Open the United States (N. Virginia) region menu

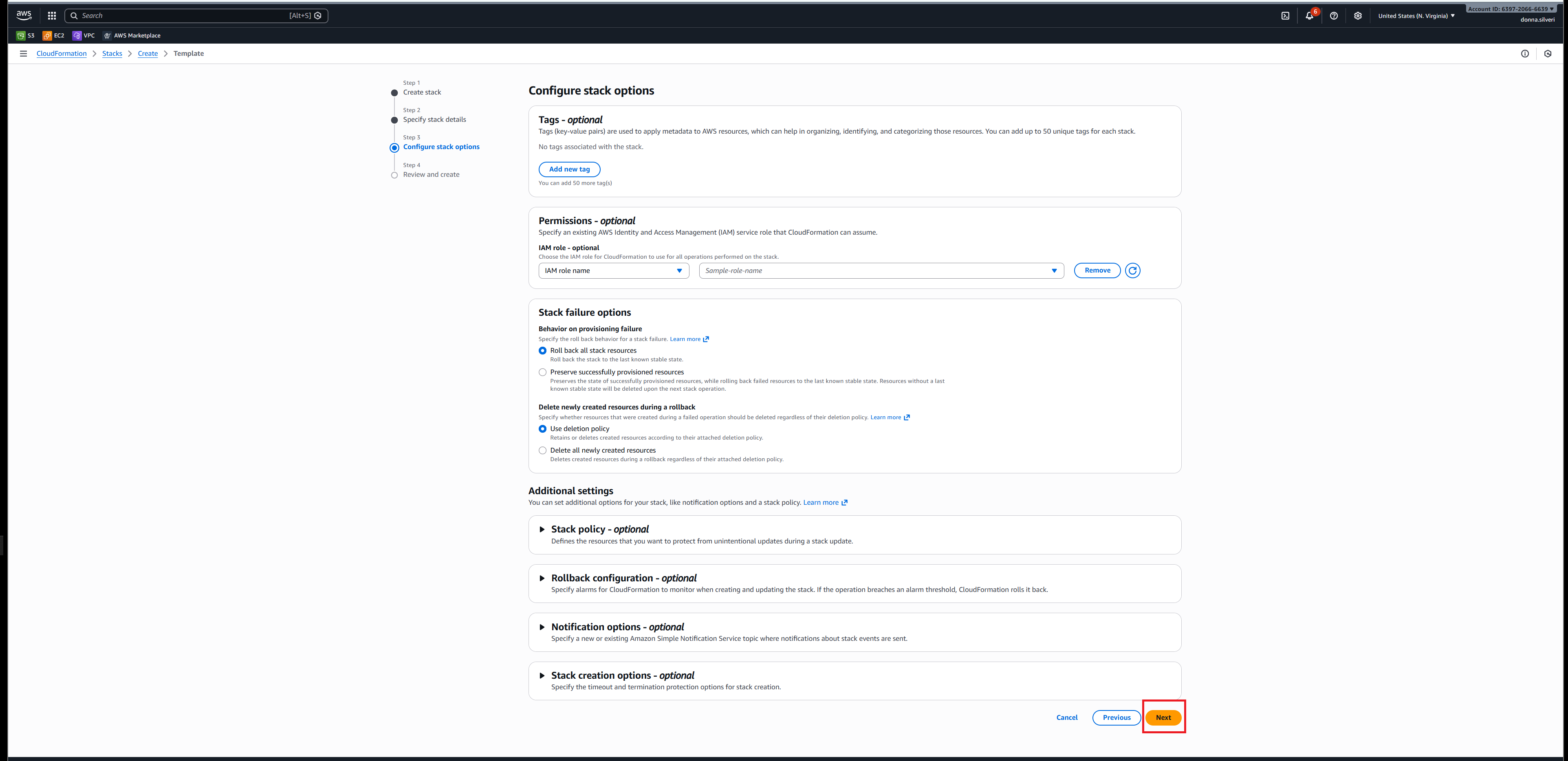(x=1416, y=16)
